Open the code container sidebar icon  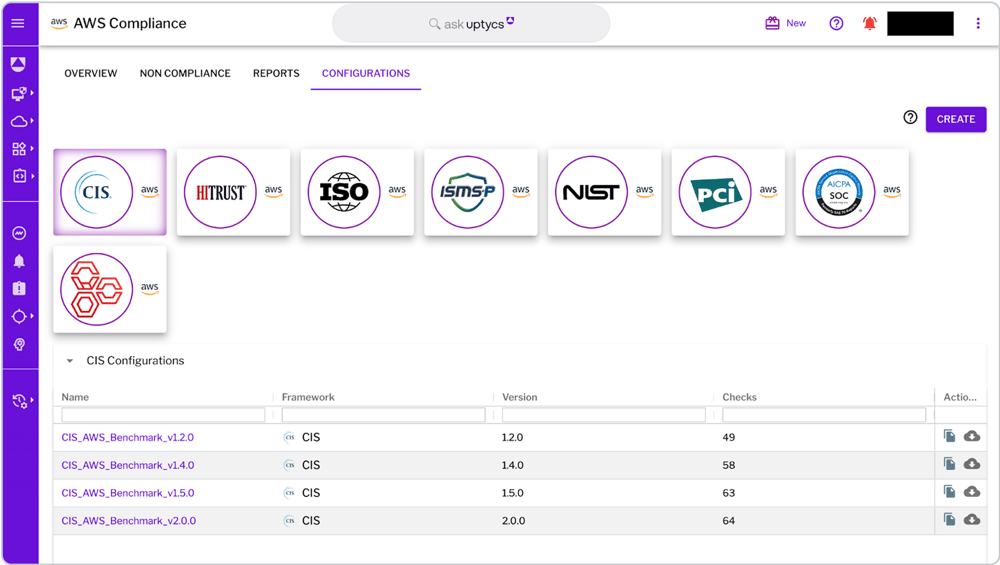click(x=20, y=176)
